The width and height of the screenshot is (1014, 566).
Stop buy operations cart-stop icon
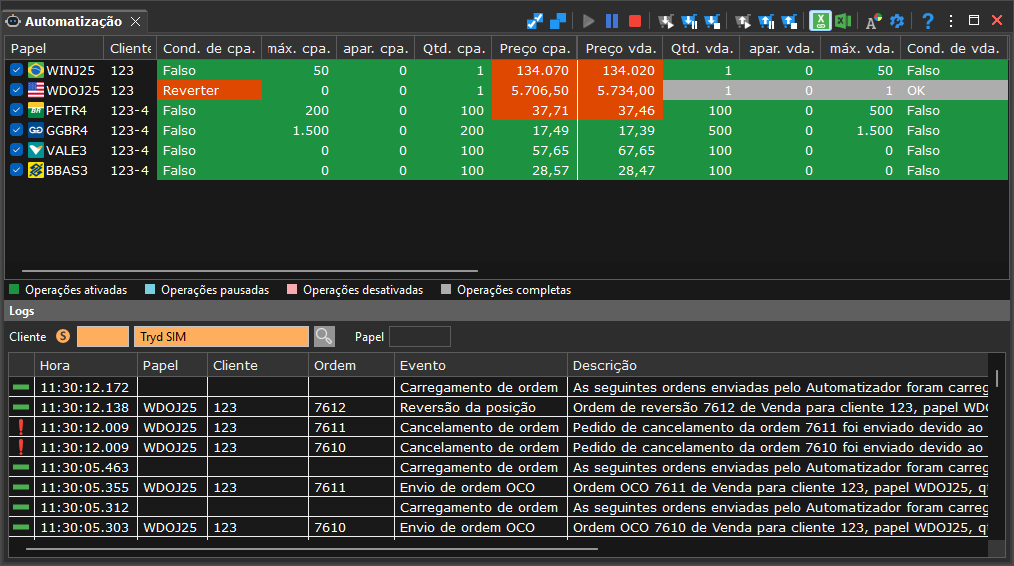713,21
